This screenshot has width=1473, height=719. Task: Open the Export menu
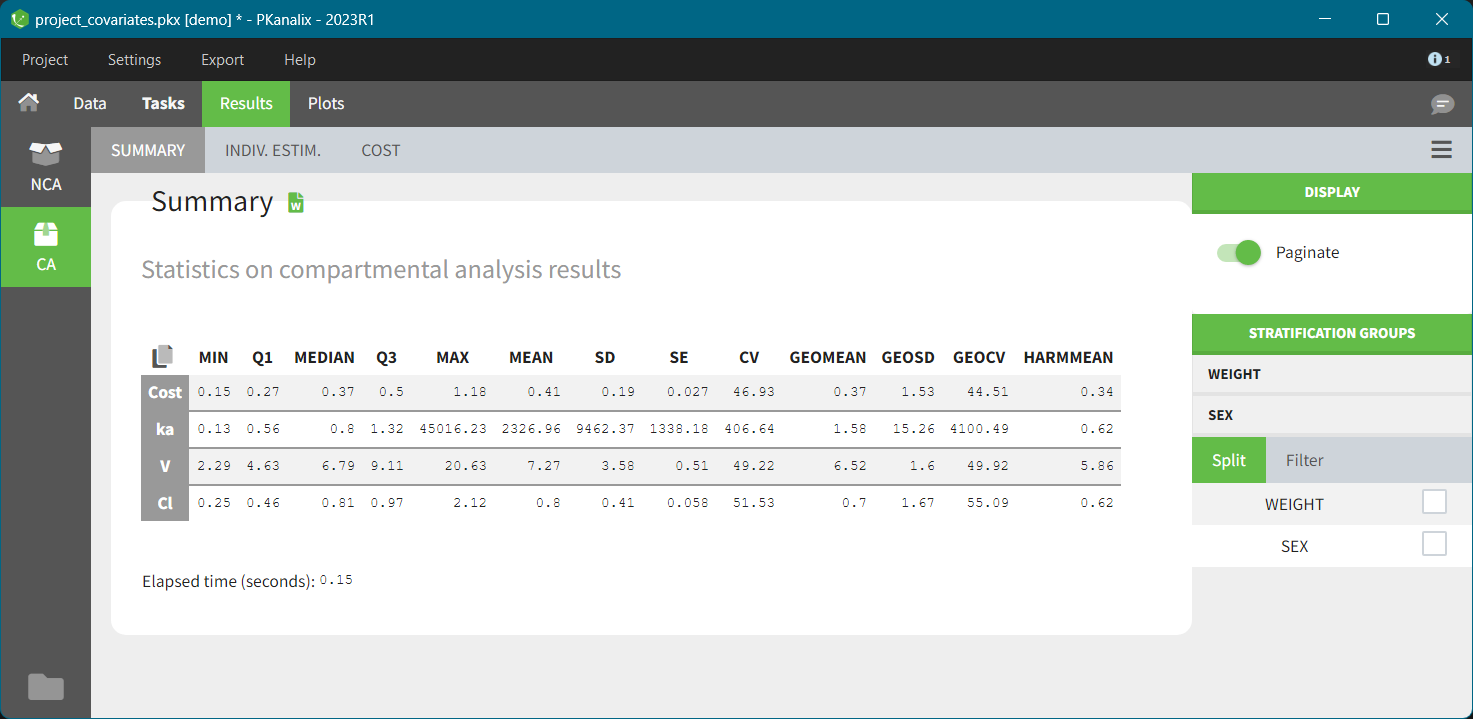tap(222, 60)
